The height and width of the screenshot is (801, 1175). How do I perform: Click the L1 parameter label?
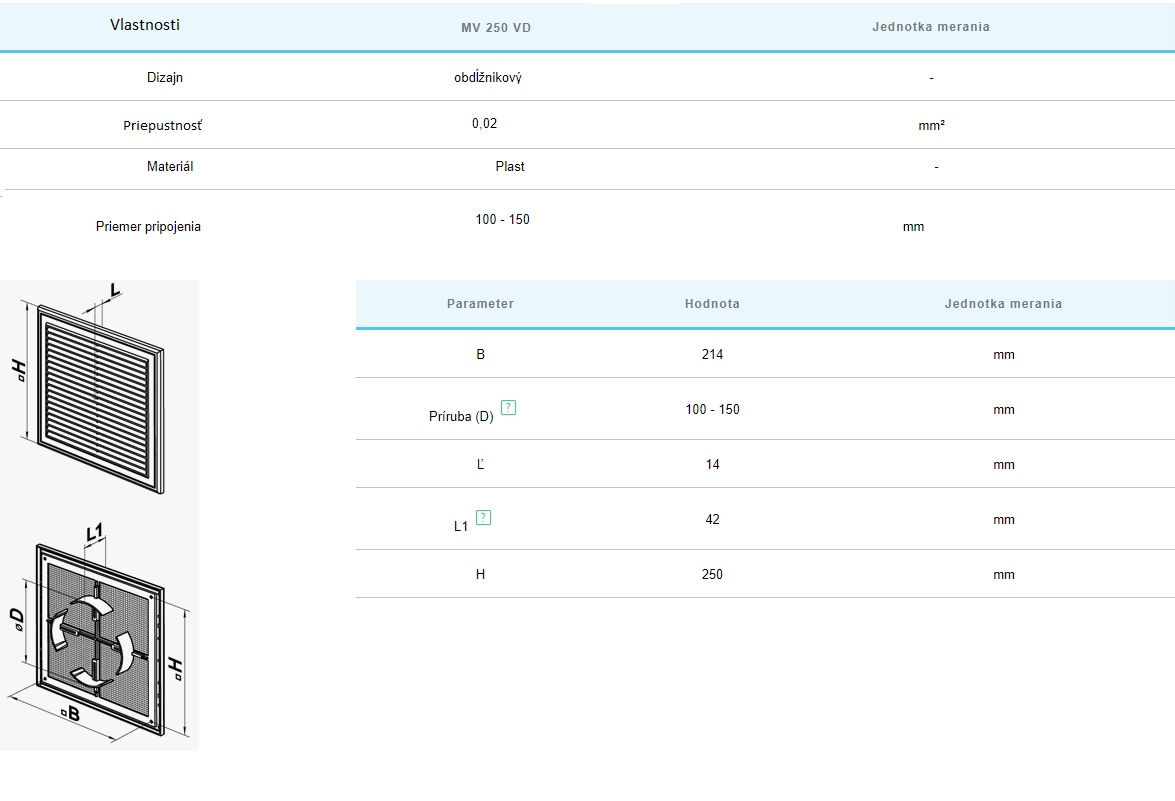pyautogui.click(x=461, y=526)
